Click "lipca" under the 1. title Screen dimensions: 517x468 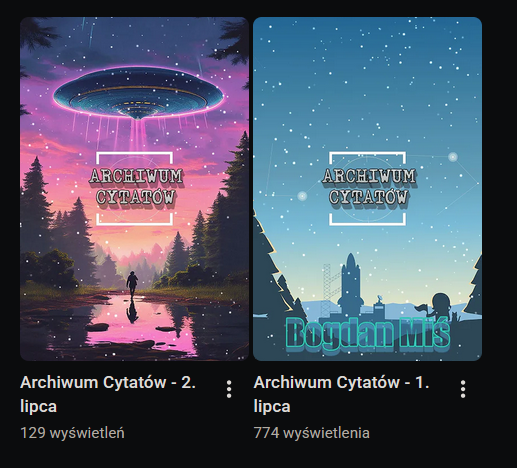point(272,407)
